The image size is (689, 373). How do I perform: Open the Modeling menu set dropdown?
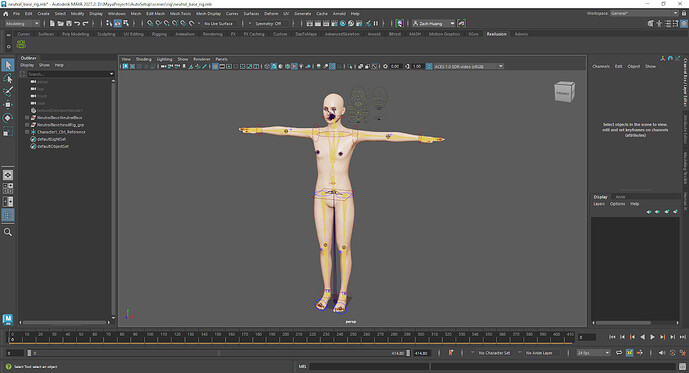(22, 23)
